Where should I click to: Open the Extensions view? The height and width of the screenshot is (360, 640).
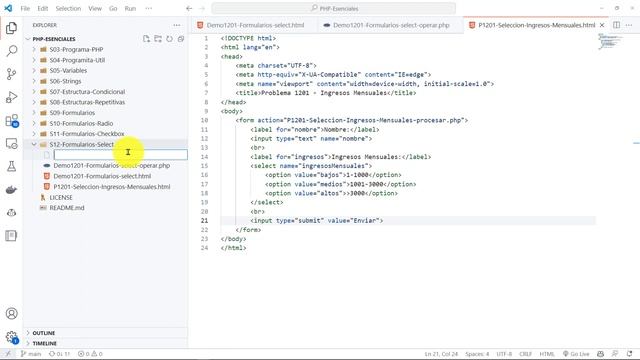click(x=11, y=120)
